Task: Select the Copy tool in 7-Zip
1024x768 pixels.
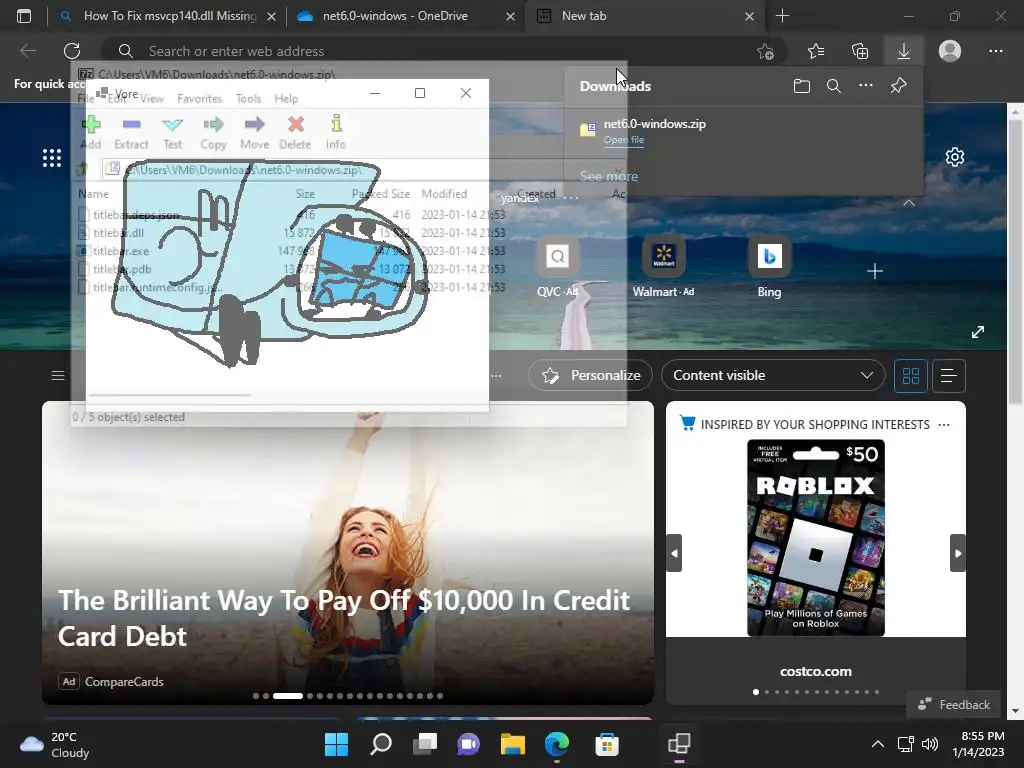Action: click(x=214, y=133)
